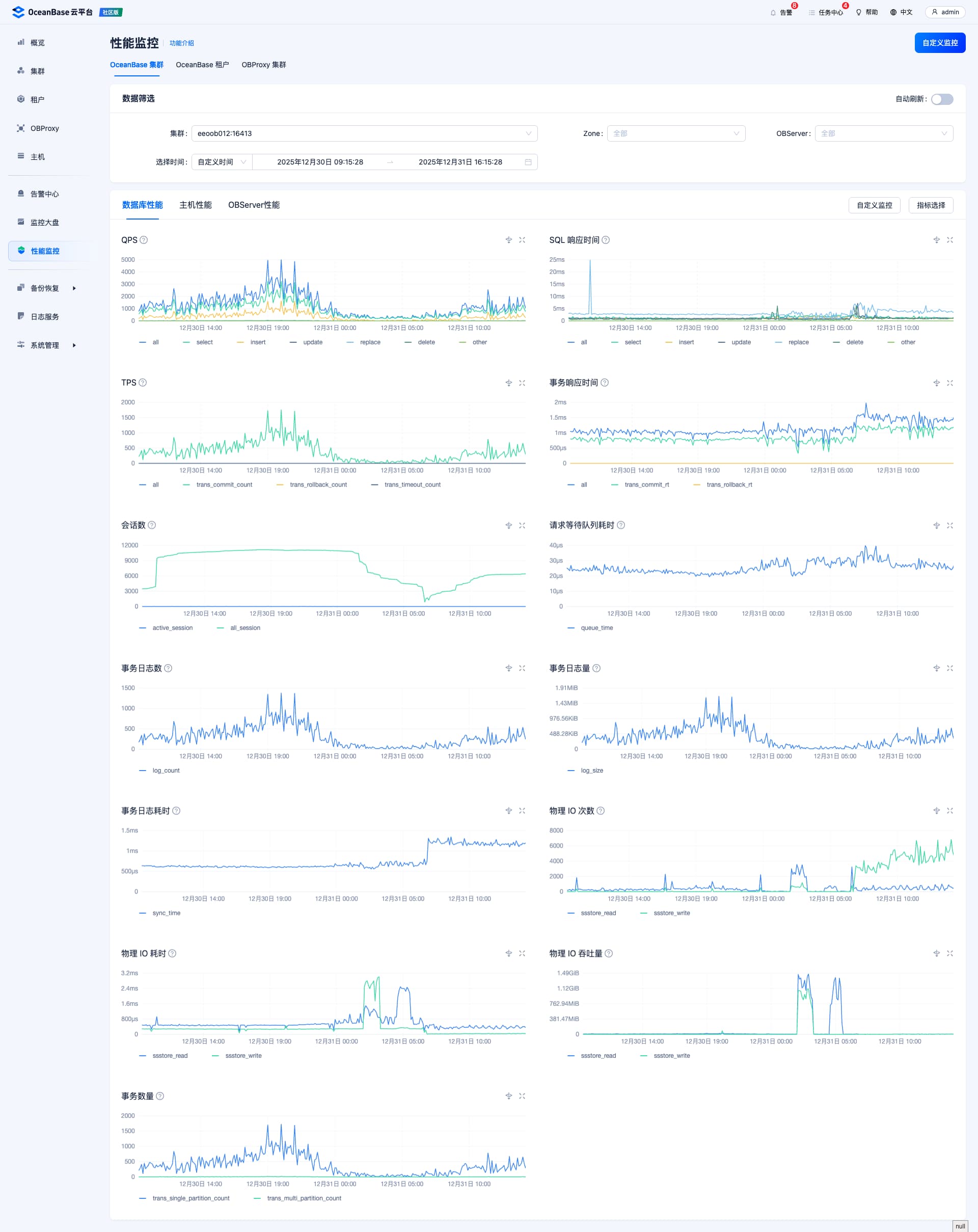978x1232 pixels.
Task: Toggle trans_rollback_count legend color marker
Action: [280, 485]
